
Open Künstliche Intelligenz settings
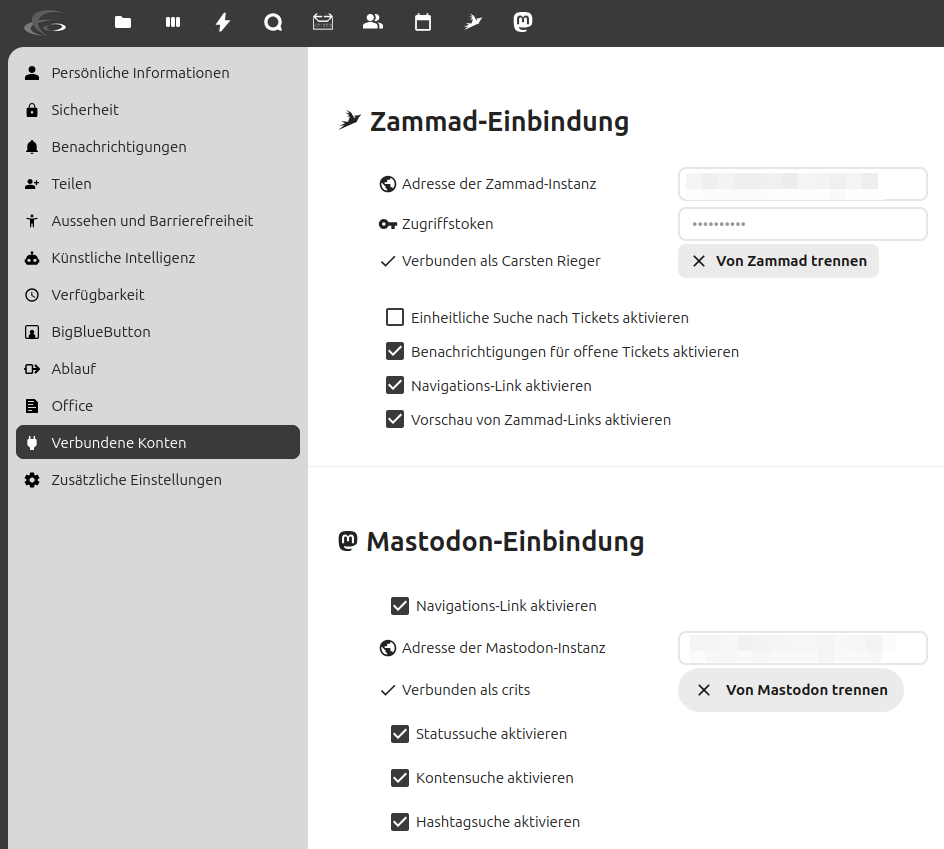pyautogui.click(x=158, y=258)
